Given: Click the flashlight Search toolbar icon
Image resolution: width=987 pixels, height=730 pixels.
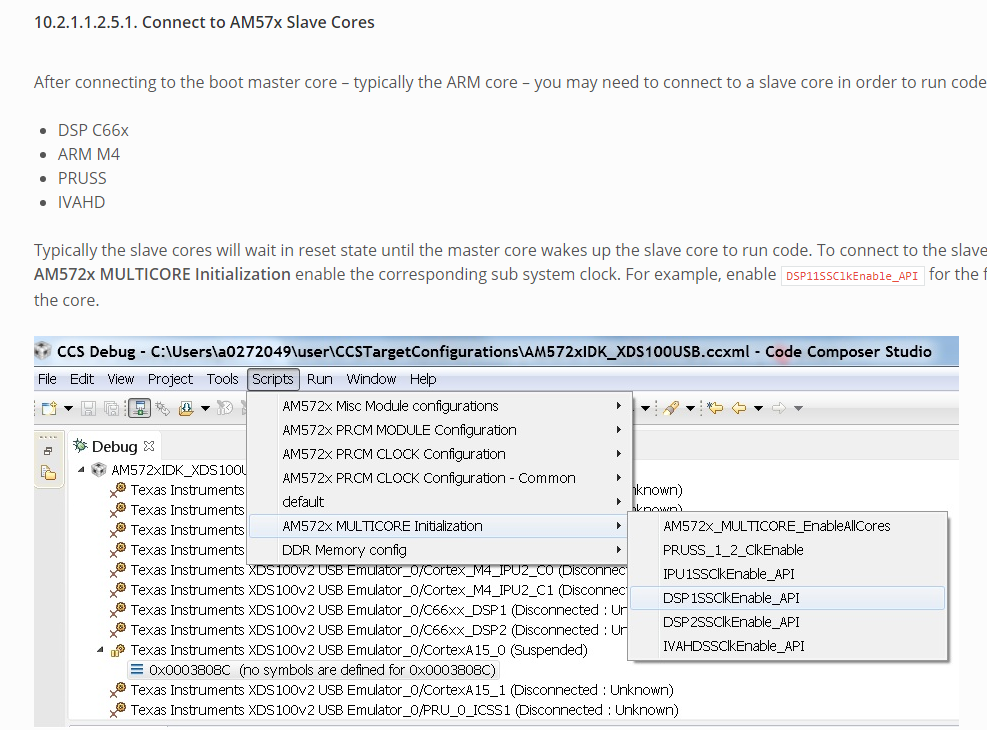Looking at the screenshot, I should [670, 408].
